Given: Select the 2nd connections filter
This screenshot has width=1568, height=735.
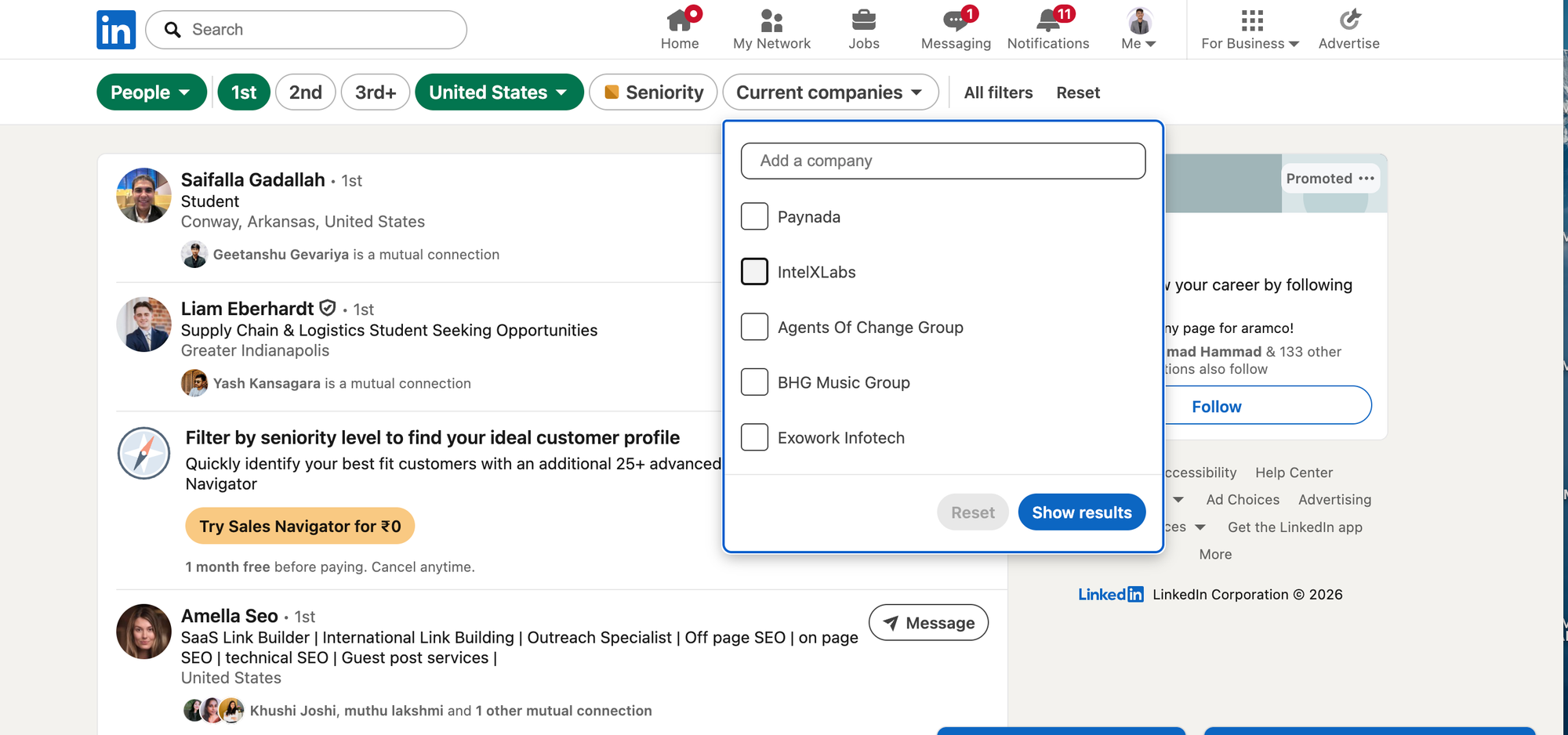Looking at the screenshot, I should (305, 92).
